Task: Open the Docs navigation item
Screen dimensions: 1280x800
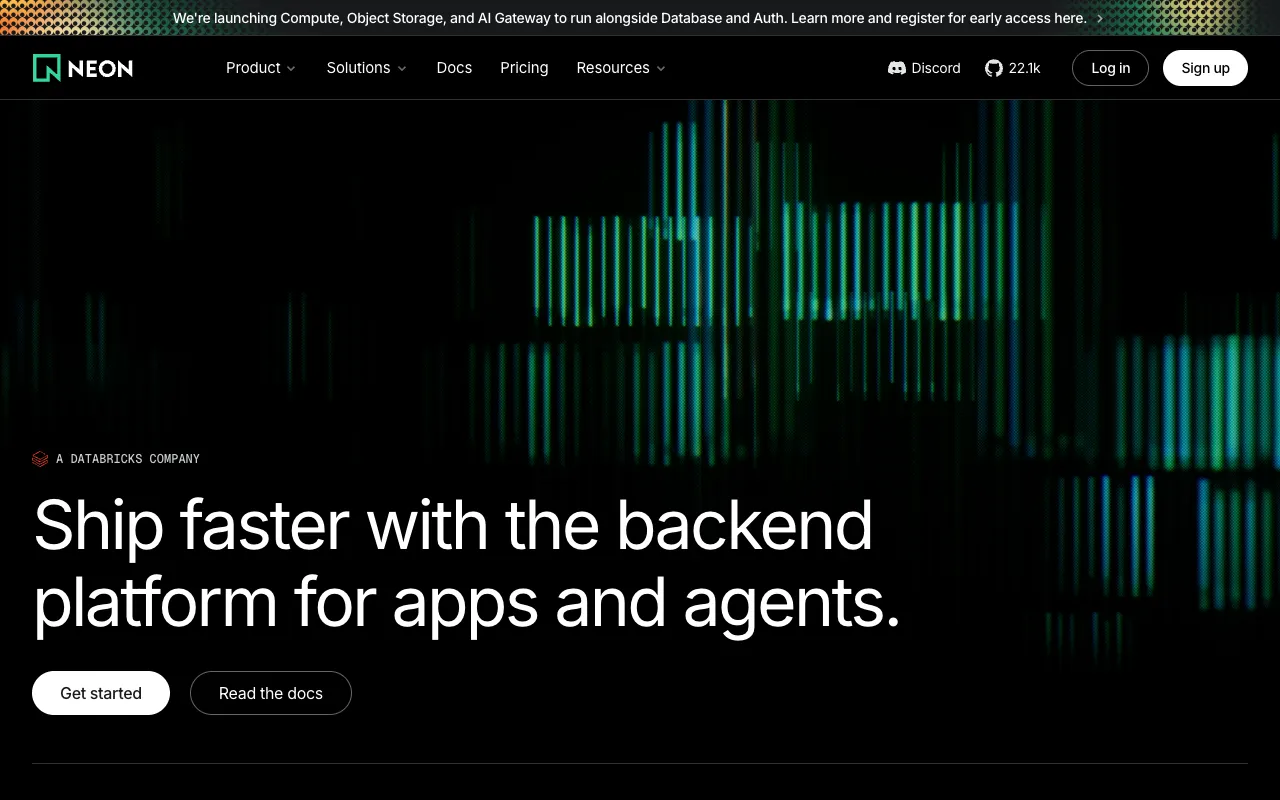Action: pyautogui.click(x=454, y=68)
